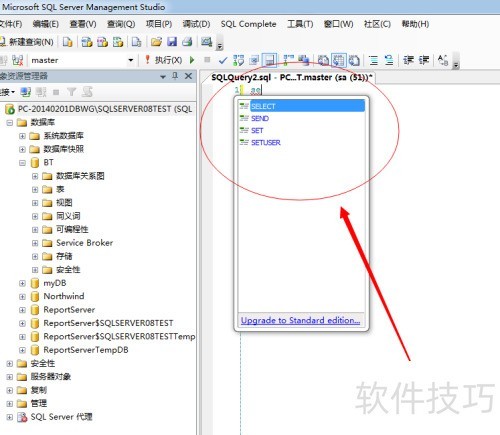Expand the 系统数据库 folder
Viewport: 500px width, 435px height.
click(22, 136)
